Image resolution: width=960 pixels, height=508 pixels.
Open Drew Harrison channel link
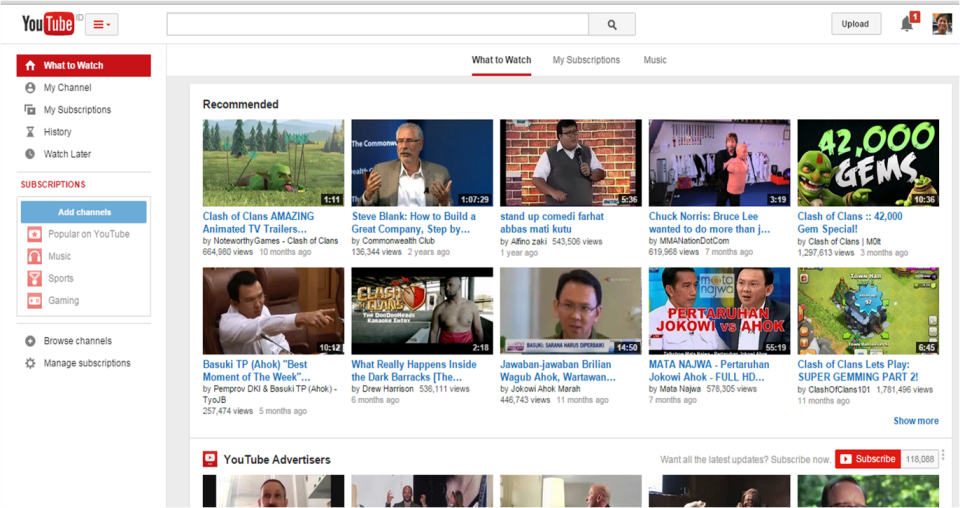click(x=388, y=389)
